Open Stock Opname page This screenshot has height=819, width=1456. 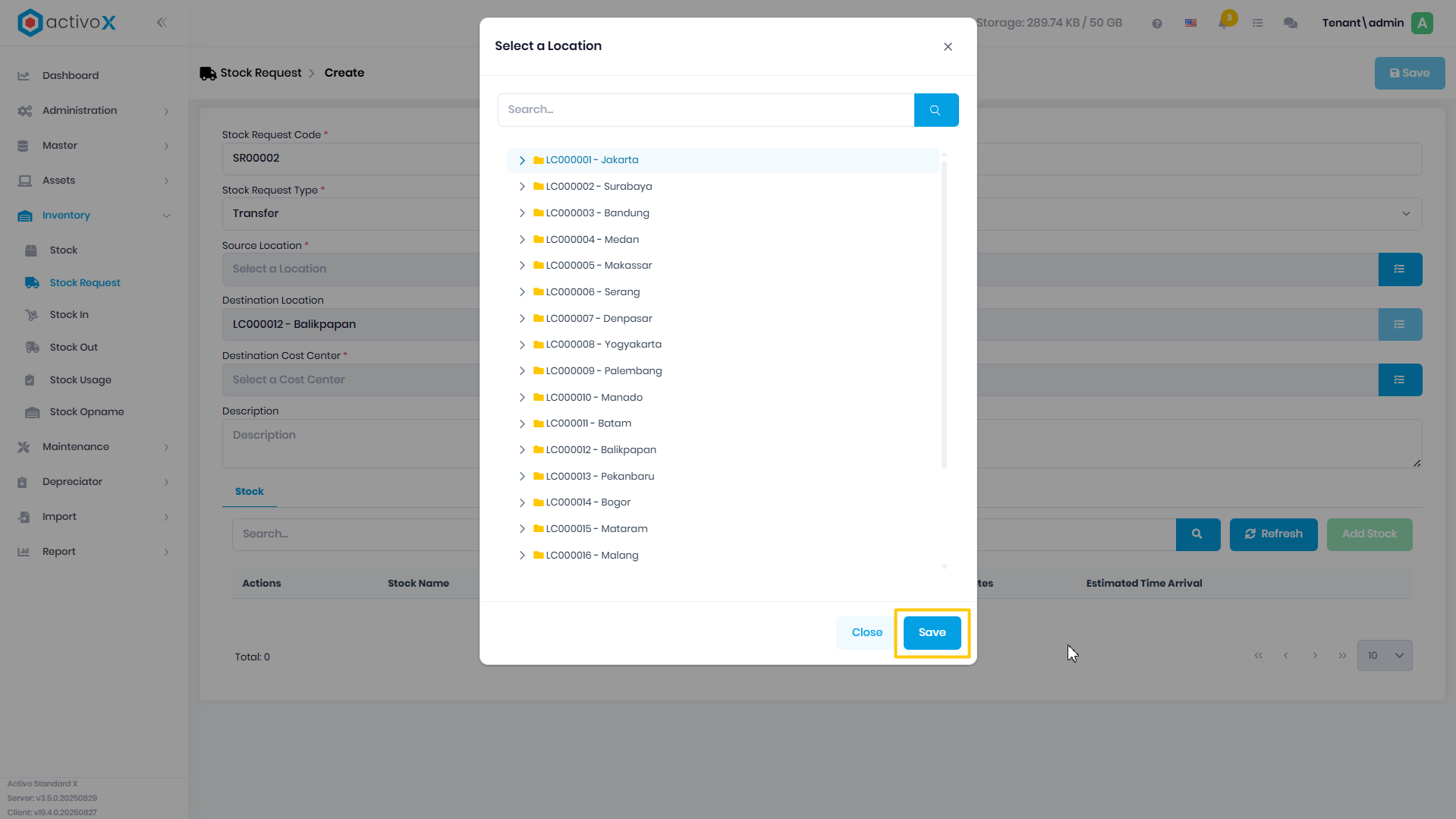click(x=86, y=412)
